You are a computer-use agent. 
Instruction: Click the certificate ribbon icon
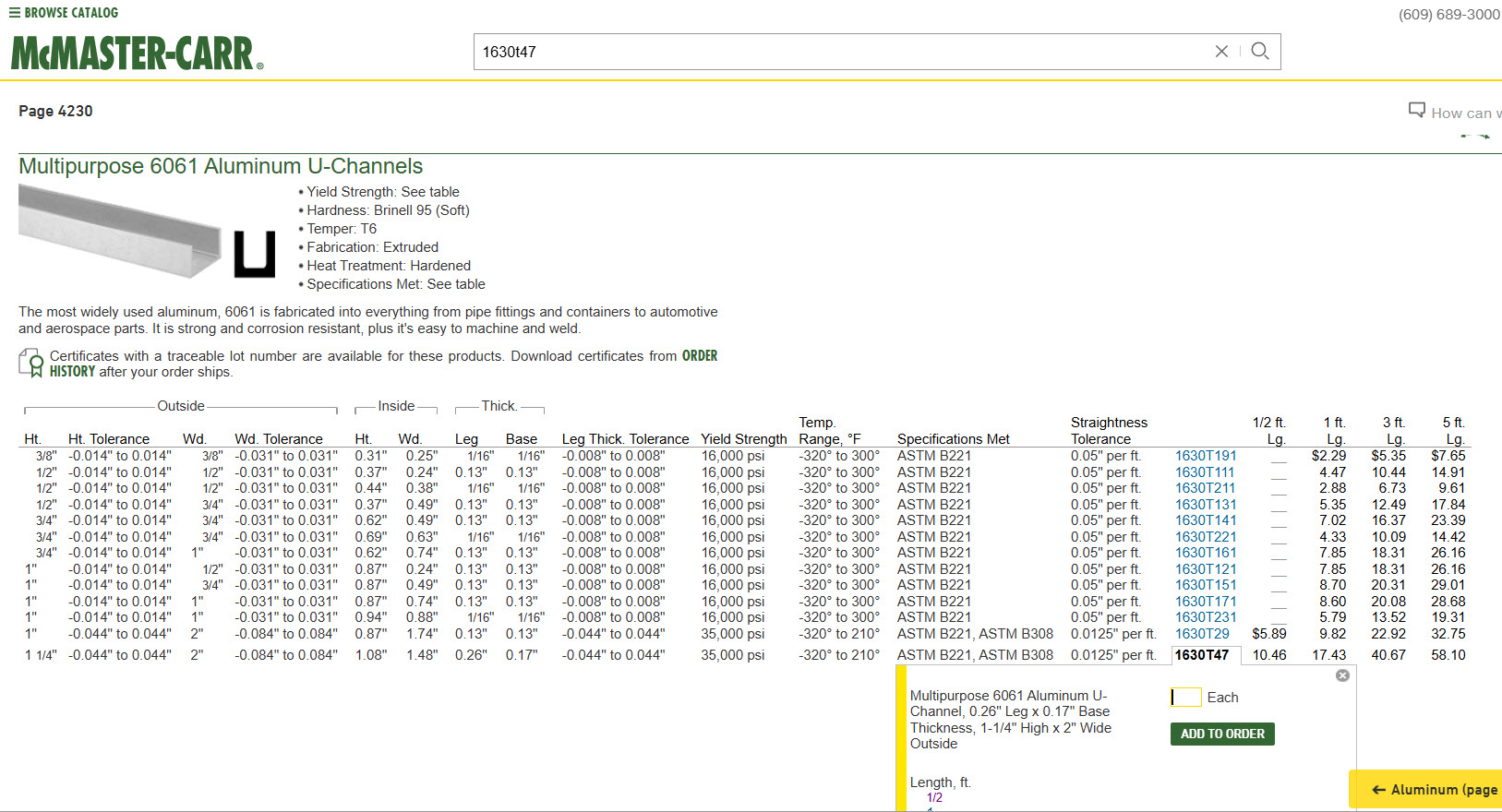(30, 363)
